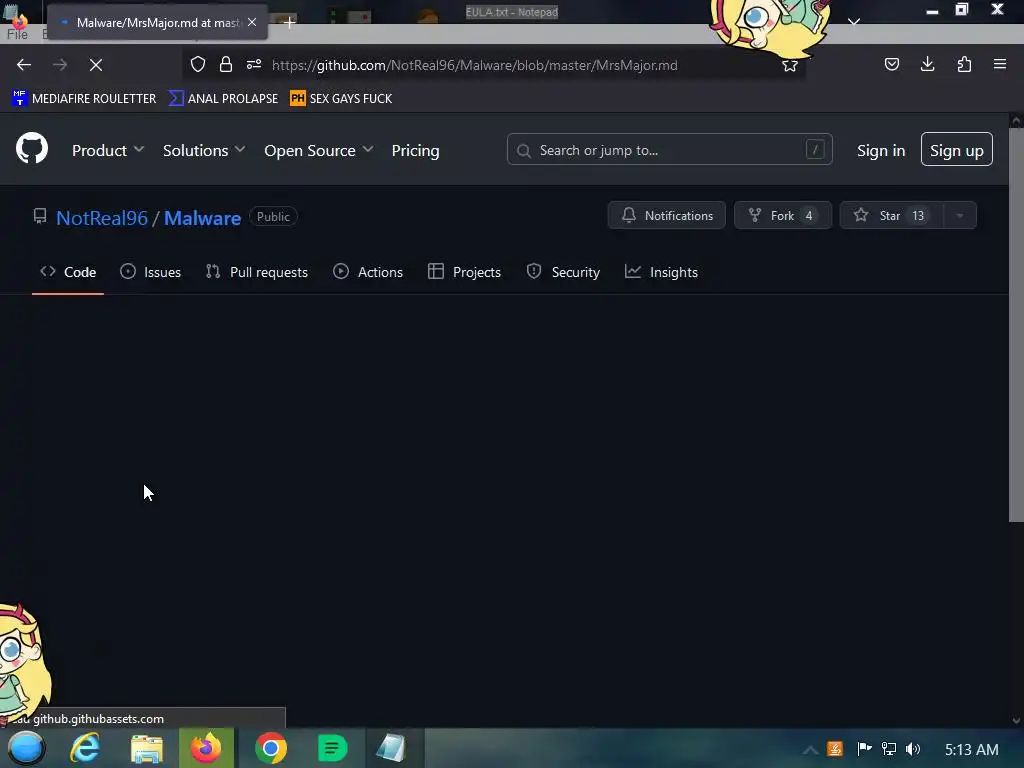Open the Firefox downloads panel
The image size is (1024, 768).
(x=928, y=64)
